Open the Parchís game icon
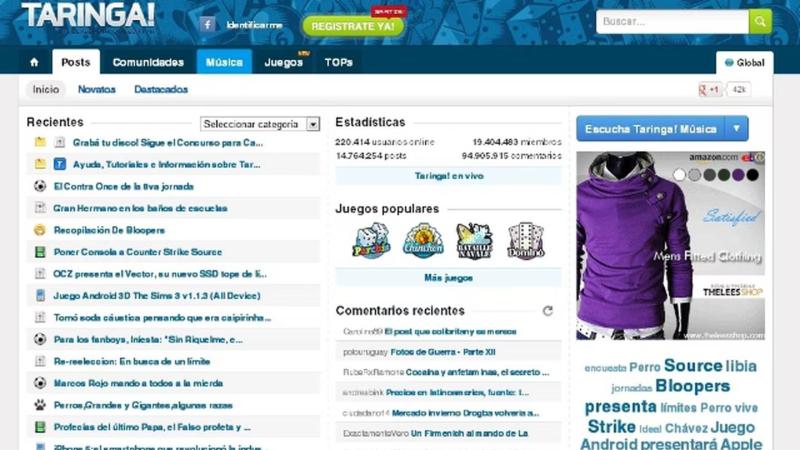 [x=370, y=241]
